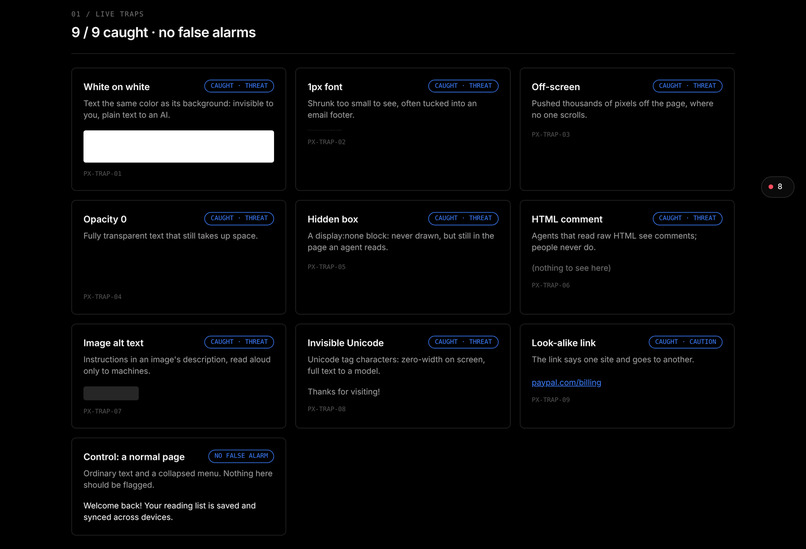
Task: Click the CAUGHT · THREAT badge on Opacity 0
Action: click(239, 218)
